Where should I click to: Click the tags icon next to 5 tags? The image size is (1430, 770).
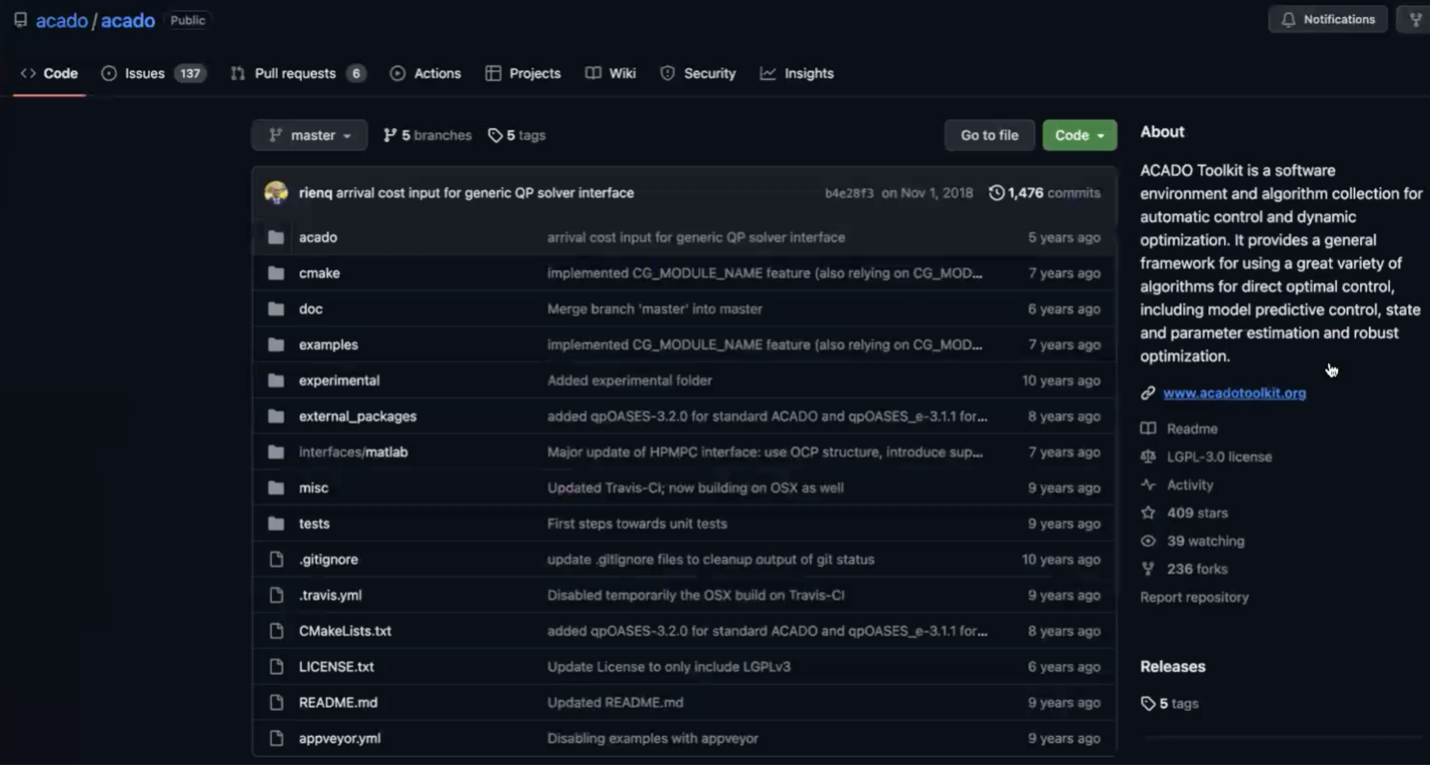tap(495, 135)
